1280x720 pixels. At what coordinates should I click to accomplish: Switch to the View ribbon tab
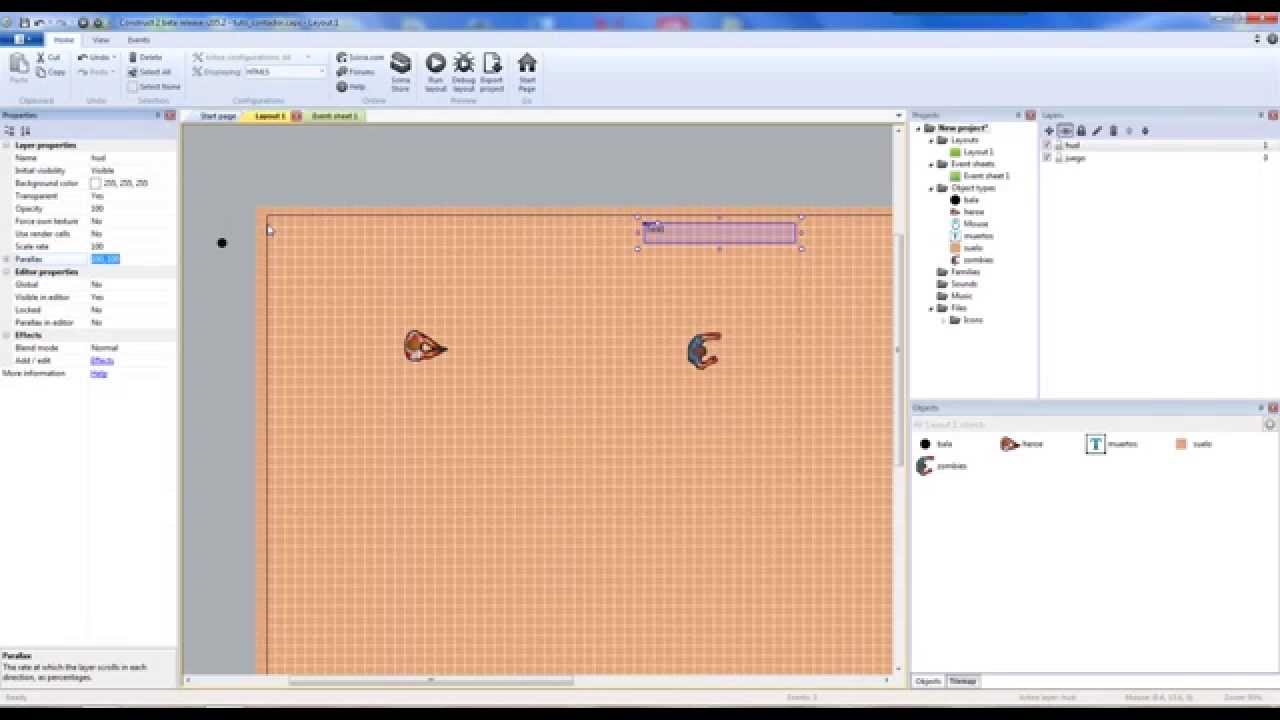point(101,40)
